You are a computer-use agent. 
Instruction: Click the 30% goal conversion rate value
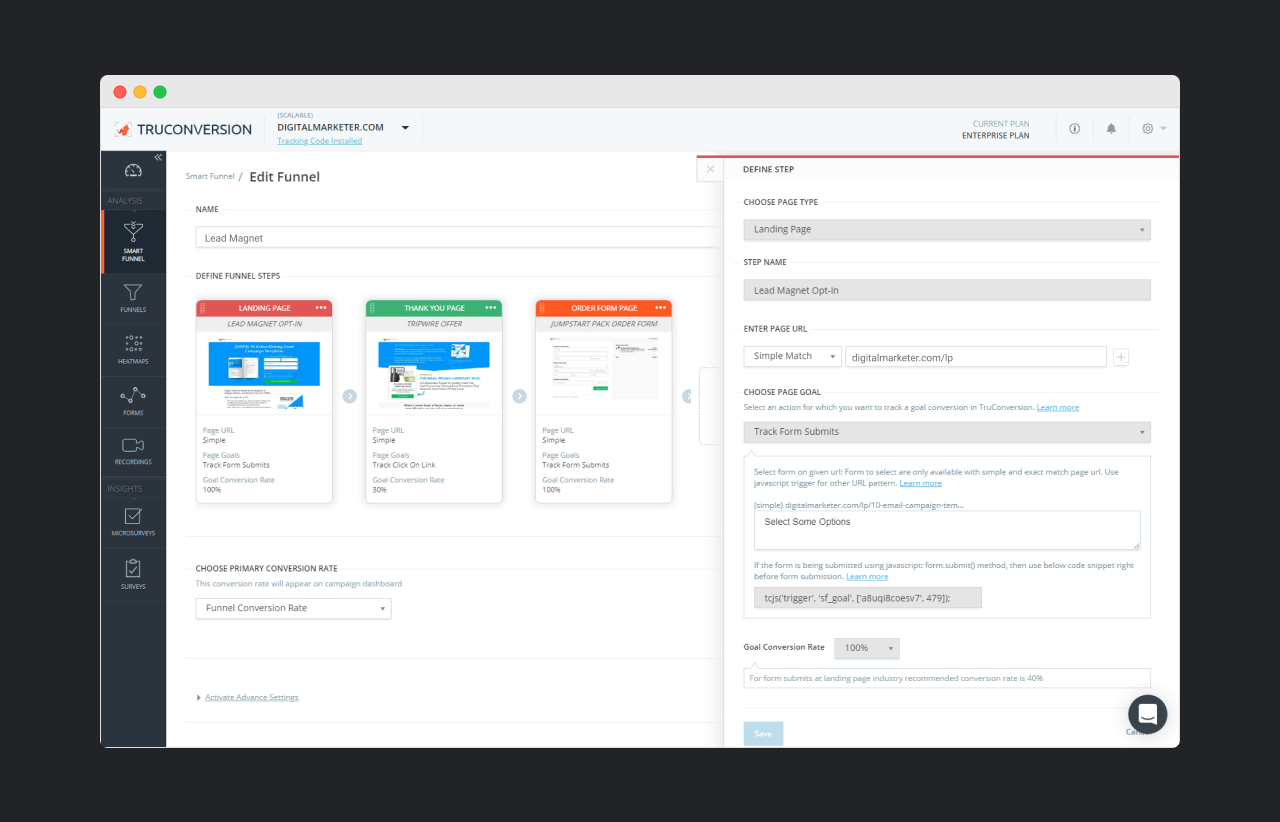click(380, 490)
